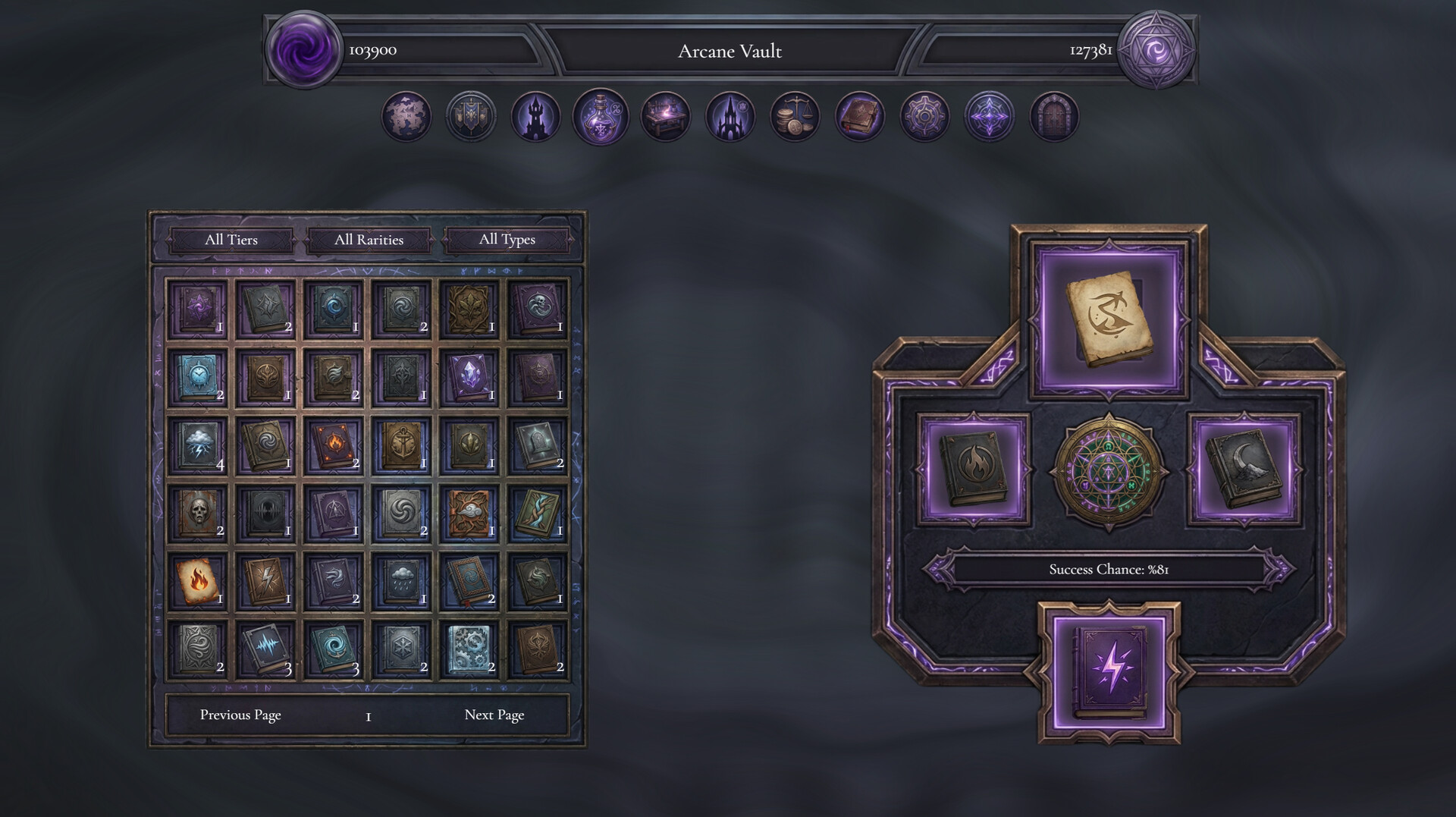Select the banners shield navigation icon
Screen dimensions: 1456x817
click(x=470, y=116)
